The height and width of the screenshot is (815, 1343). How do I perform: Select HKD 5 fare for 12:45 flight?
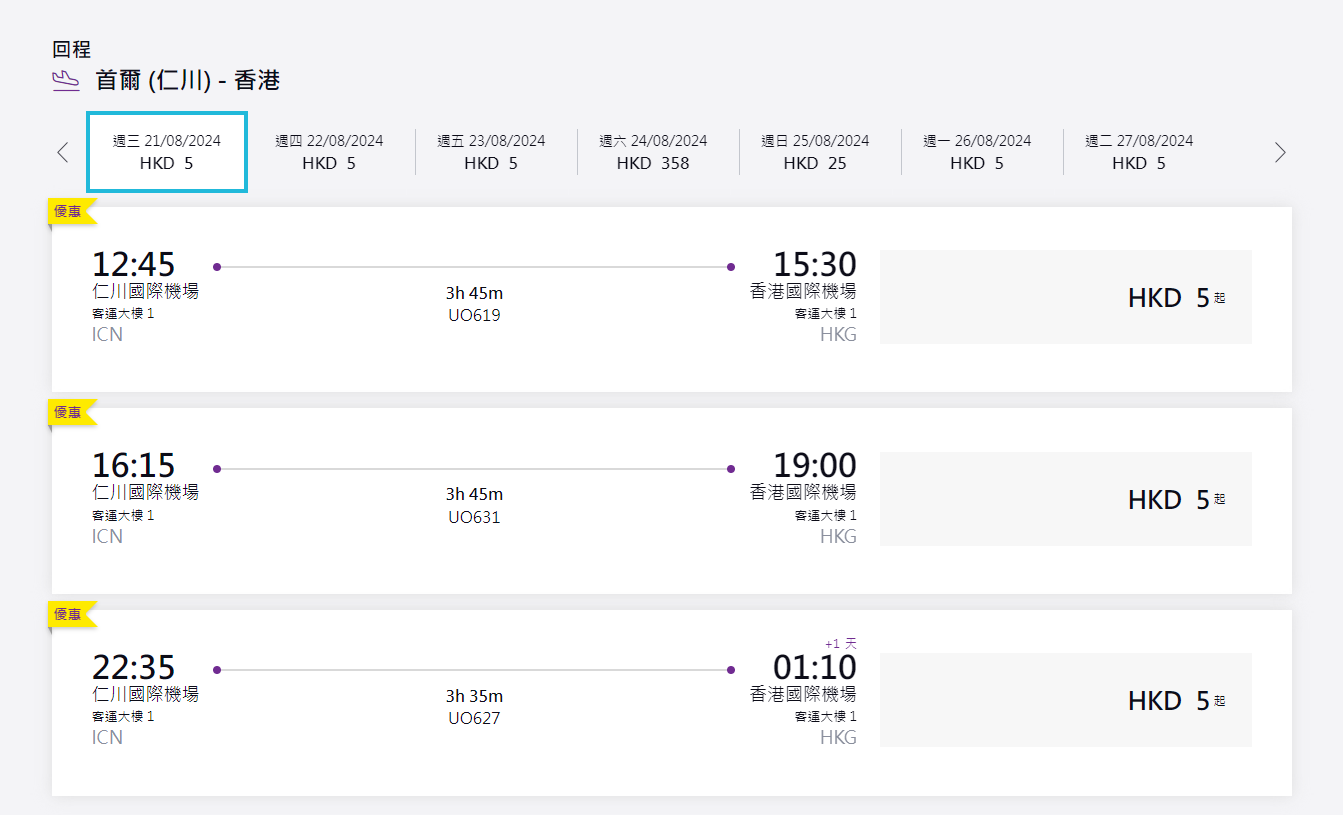(x=1066, y=297)
